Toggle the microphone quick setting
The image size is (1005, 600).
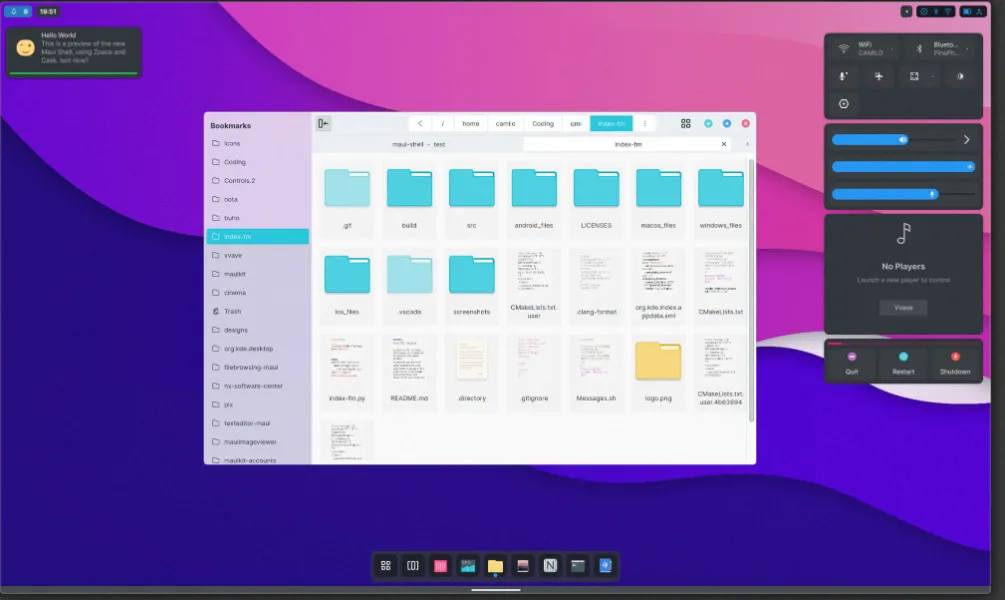point(843,76)
